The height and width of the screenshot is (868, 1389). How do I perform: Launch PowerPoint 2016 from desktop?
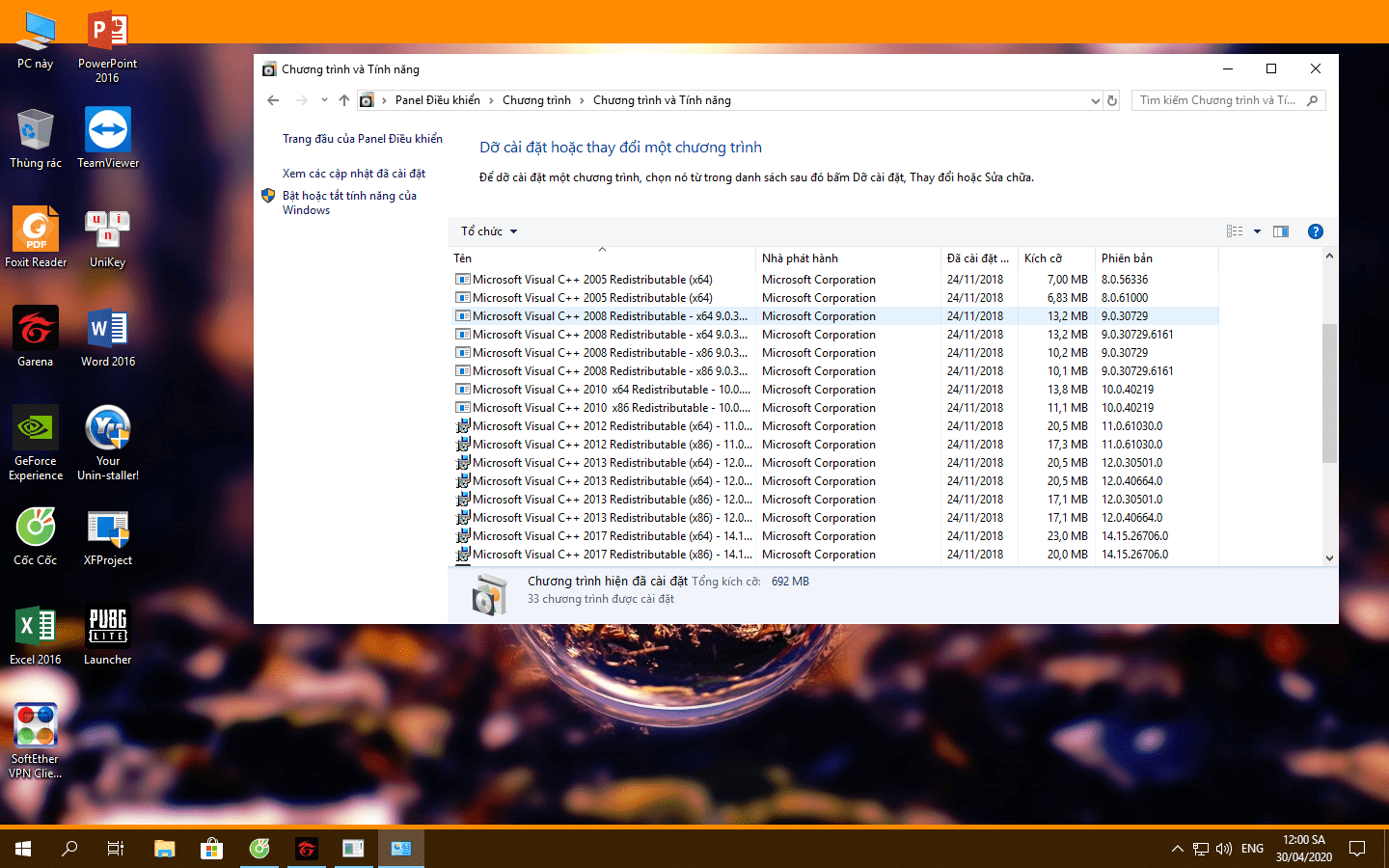click(108, 47)
